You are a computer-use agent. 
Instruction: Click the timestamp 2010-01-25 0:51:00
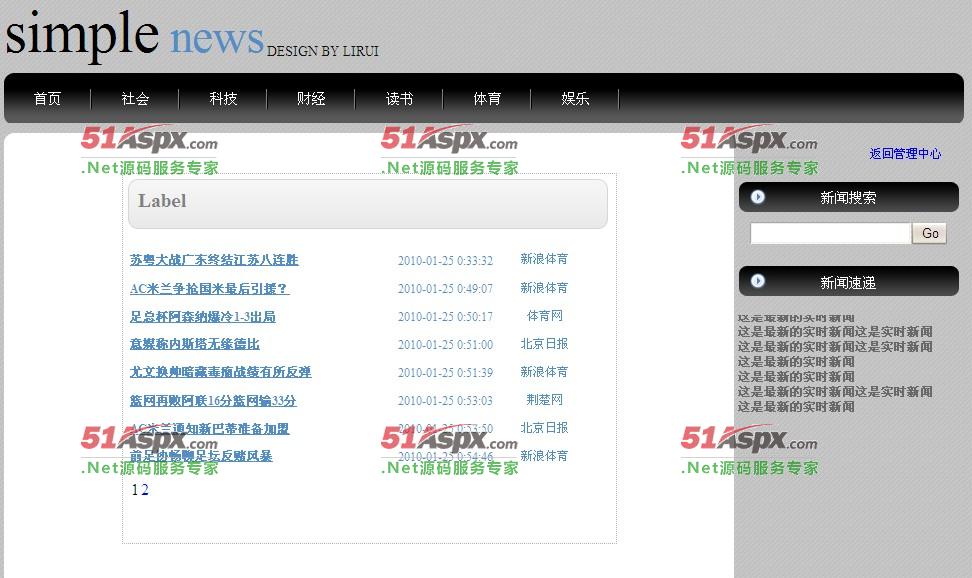pyautogui.click(x=445, y=344)
